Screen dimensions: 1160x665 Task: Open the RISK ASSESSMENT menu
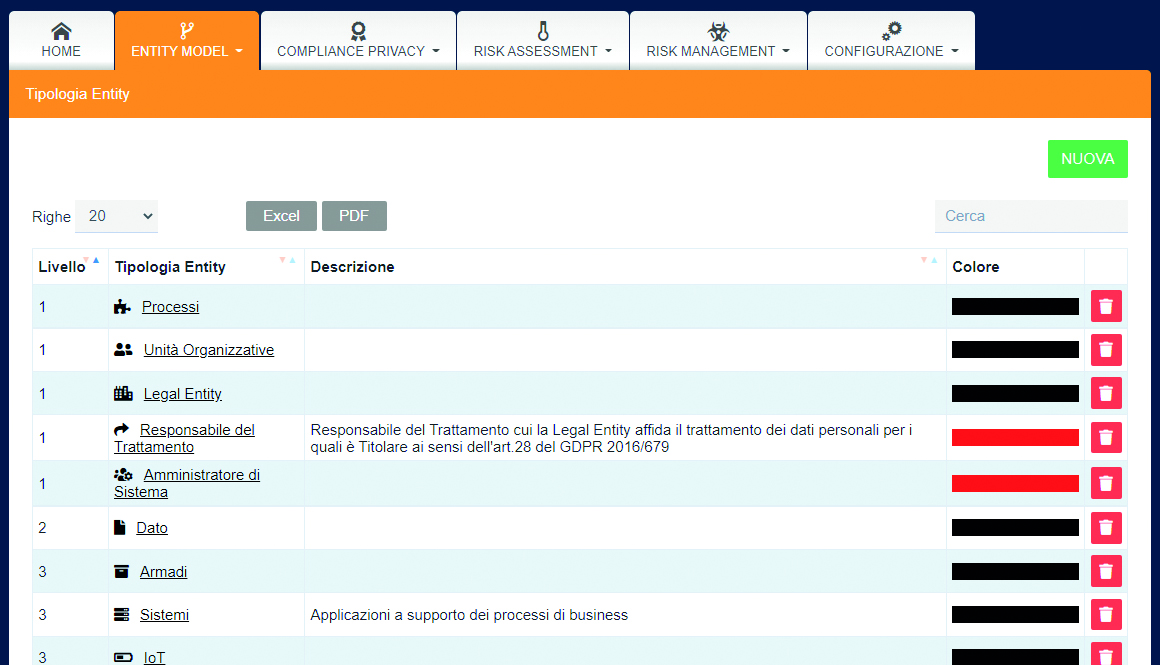pos(542,40)
